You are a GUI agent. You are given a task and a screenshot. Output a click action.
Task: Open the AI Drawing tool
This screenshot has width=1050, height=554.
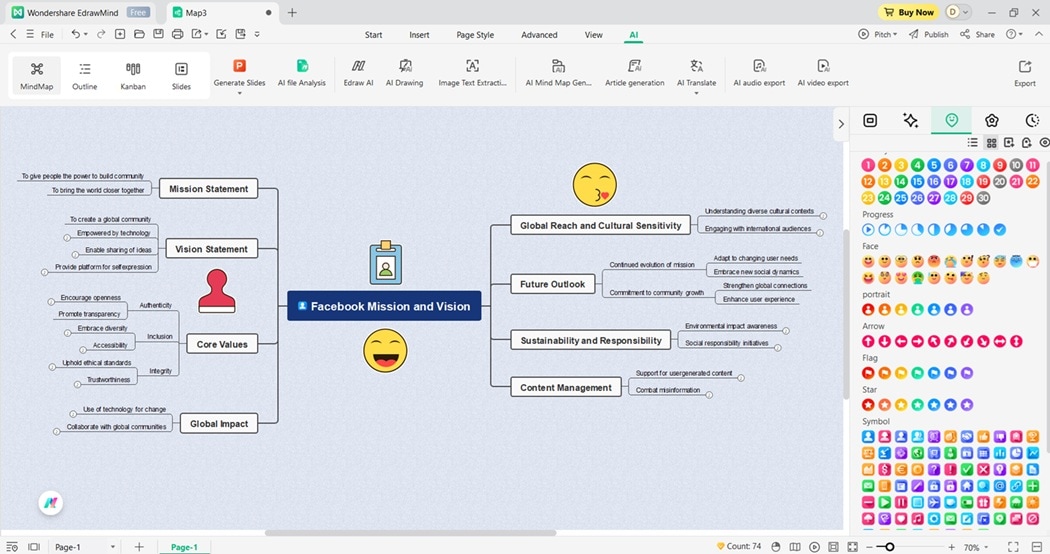(x=404, y=72)
